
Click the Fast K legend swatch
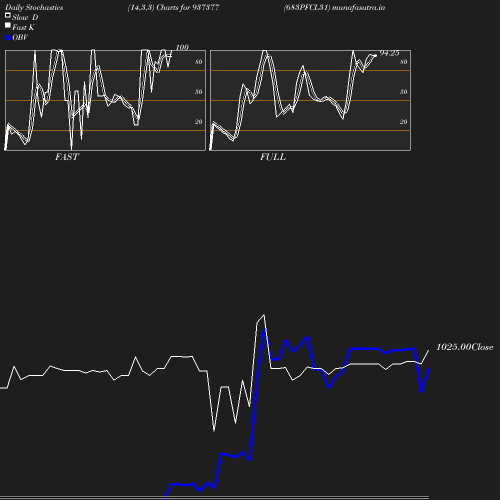point(8,25)
